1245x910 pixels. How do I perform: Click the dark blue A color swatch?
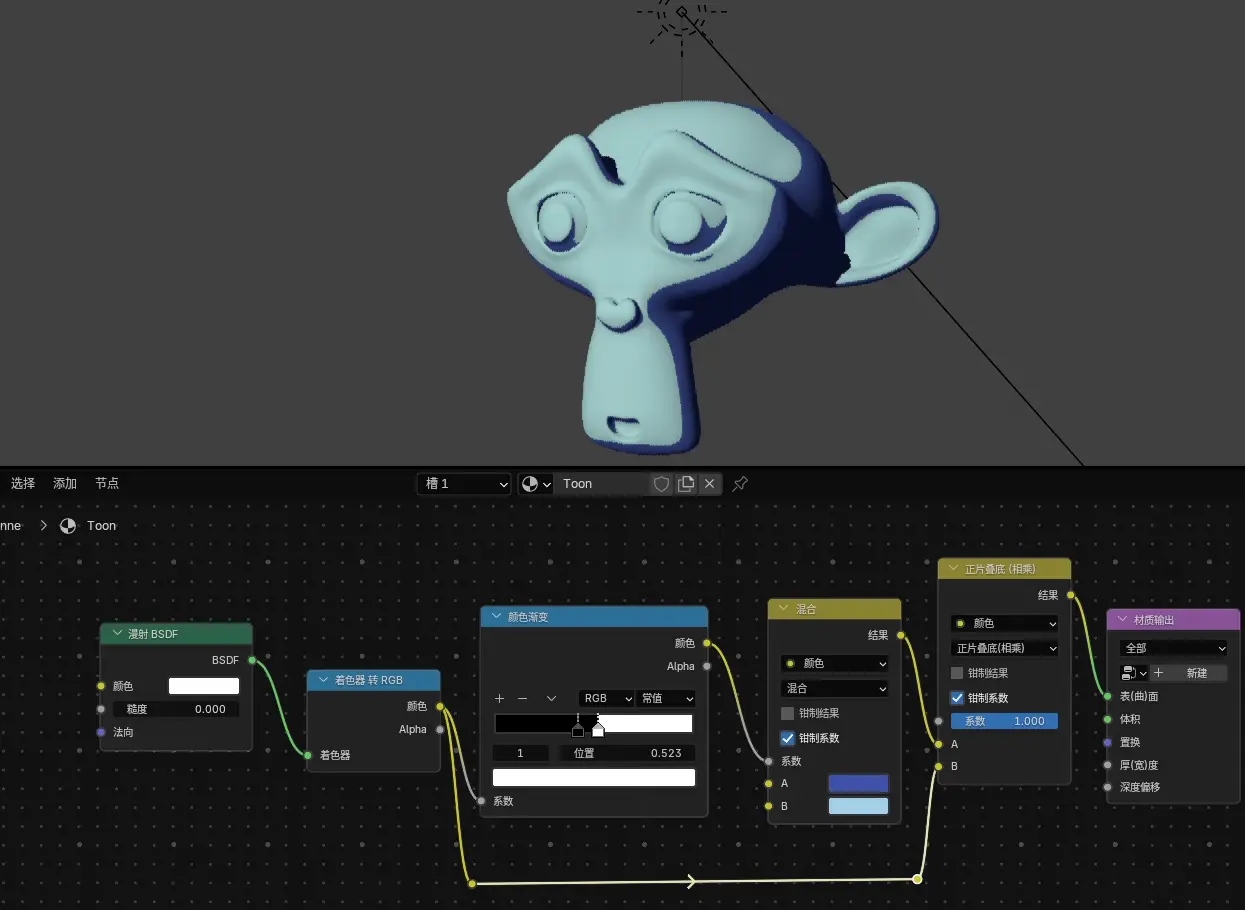click(858, 783)
